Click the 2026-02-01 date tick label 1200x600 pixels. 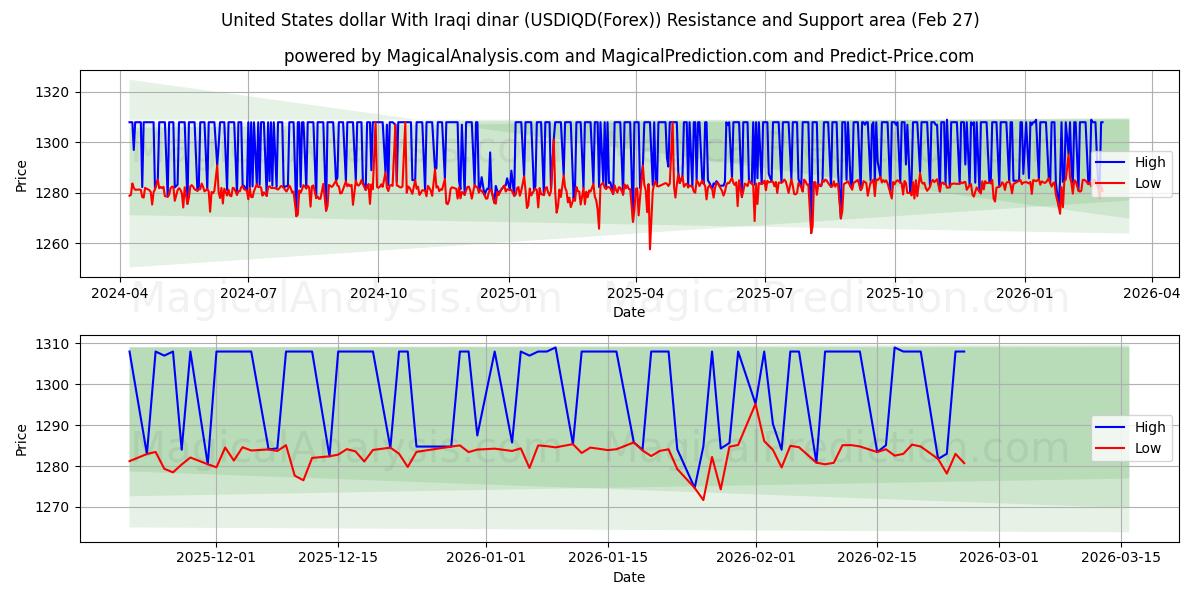point(755,558)
